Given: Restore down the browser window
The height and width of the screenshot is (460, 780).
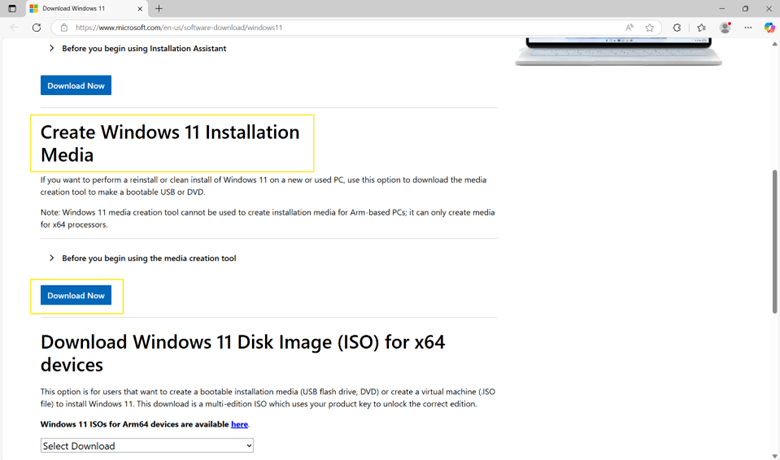Looking at the screenshot, I should pyautogui.click(x=745, y=8).
